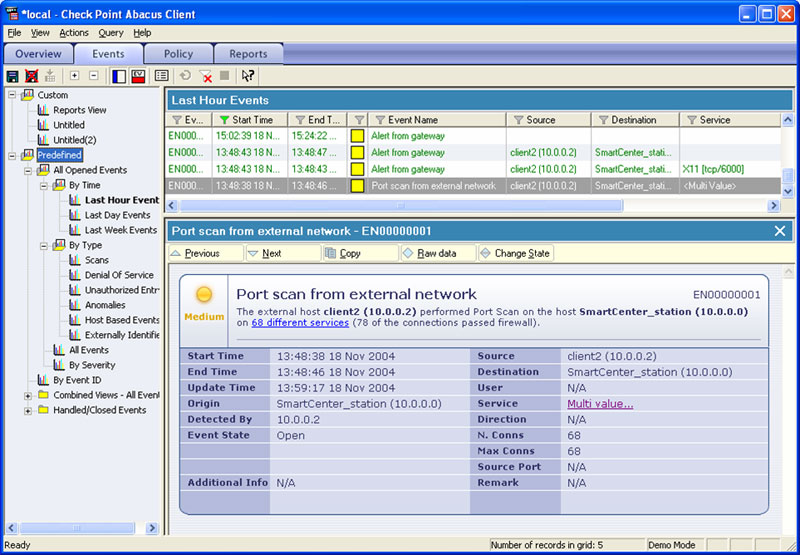
Task: Click the End Time column filter icon
Action: pyautogui.click(x=300, y=120)
